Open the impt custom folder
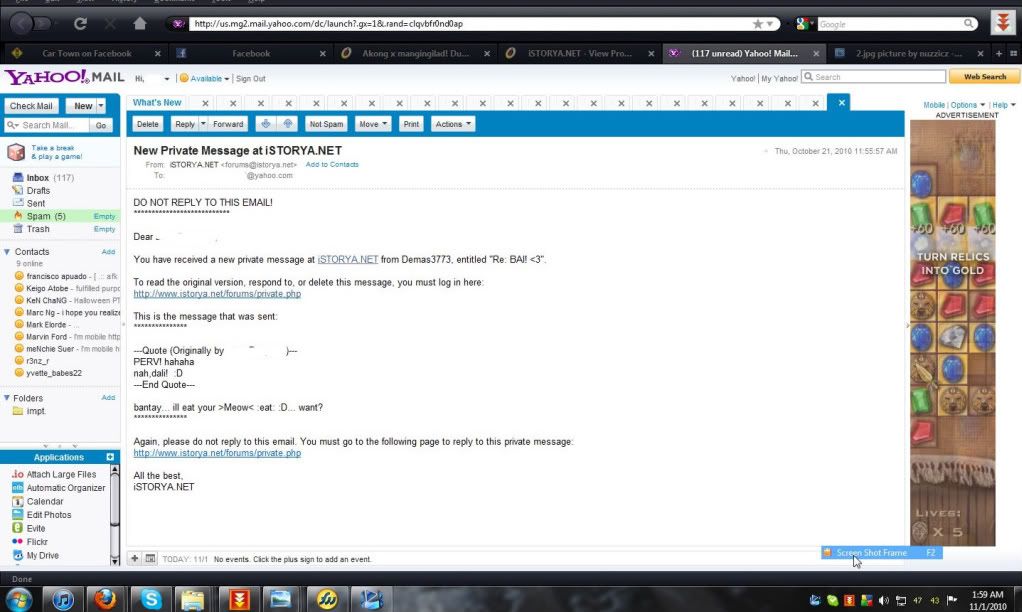Image resolution: width=1022 pixels, height=612 pixels. point(35,411)
